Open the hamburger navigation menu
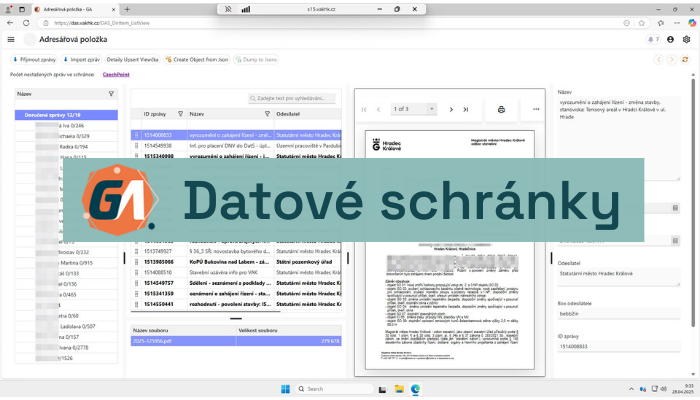This screenshot has width=700, height=400. [x=11, y=40]
